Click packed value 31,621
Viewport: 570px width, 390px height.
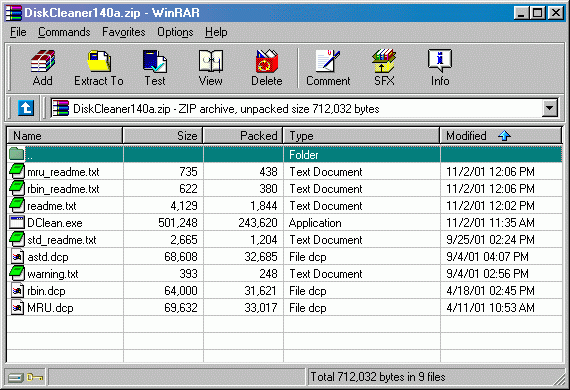coord(260,291)
